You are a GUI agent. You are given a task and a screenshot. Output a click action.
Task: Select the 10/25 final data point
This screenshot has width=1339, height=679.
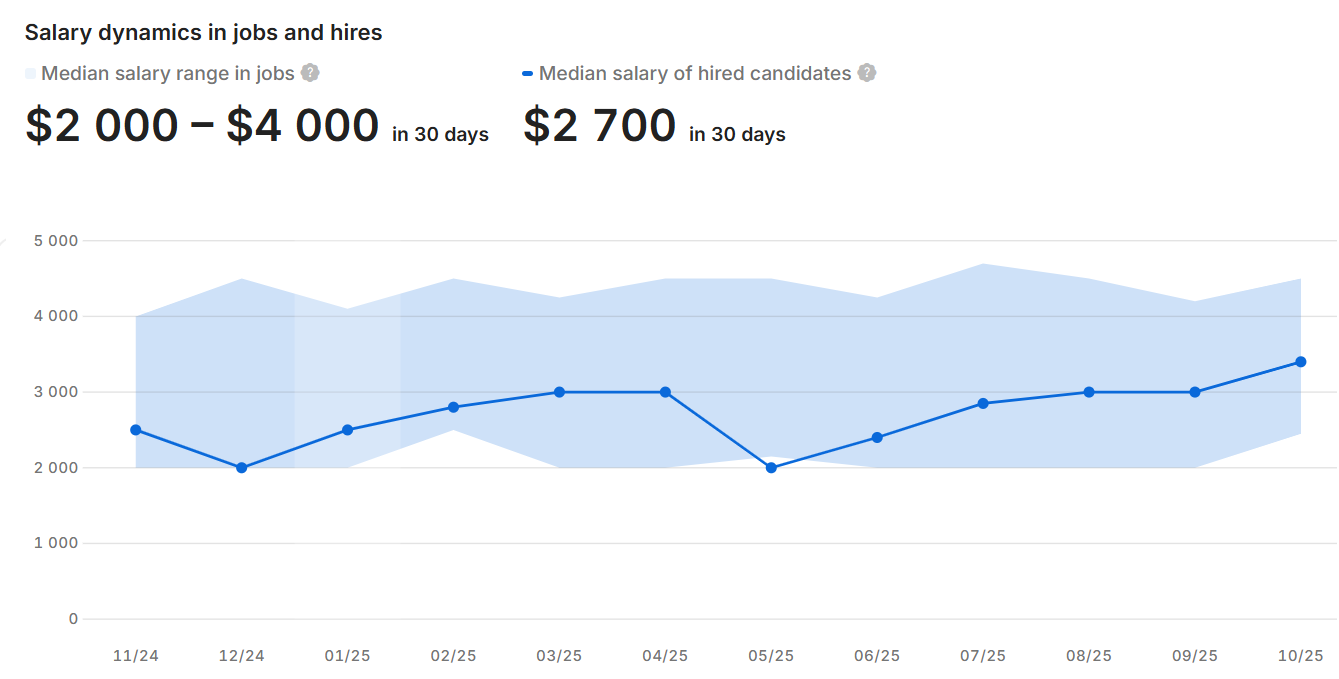(1301, 362)
